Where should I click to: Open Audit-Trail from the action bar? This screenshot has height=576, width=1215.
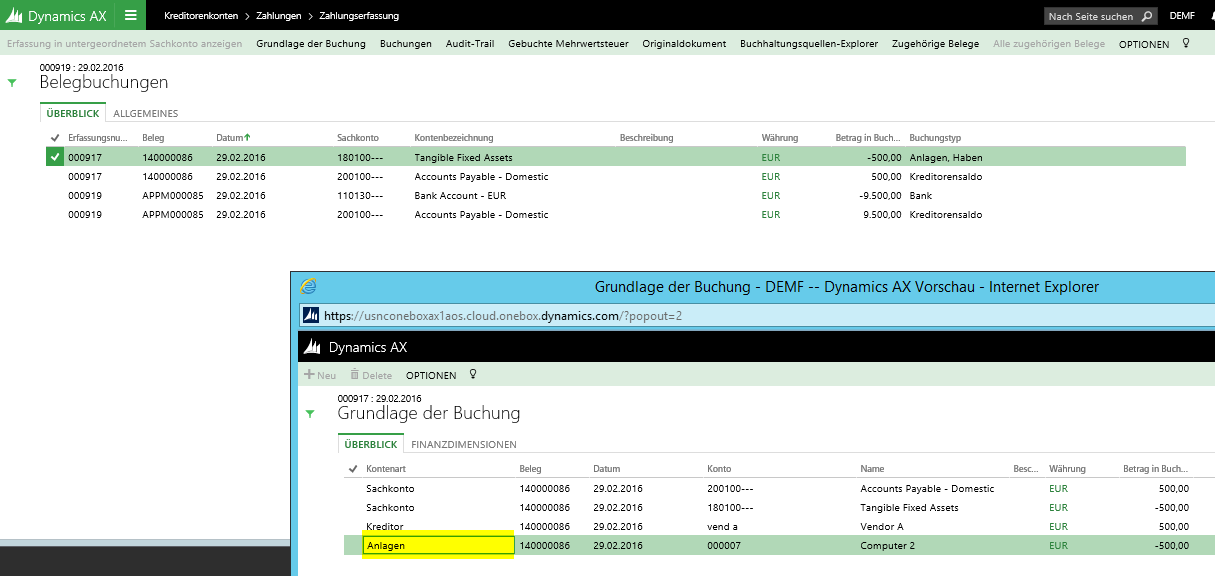click(469, 44)
